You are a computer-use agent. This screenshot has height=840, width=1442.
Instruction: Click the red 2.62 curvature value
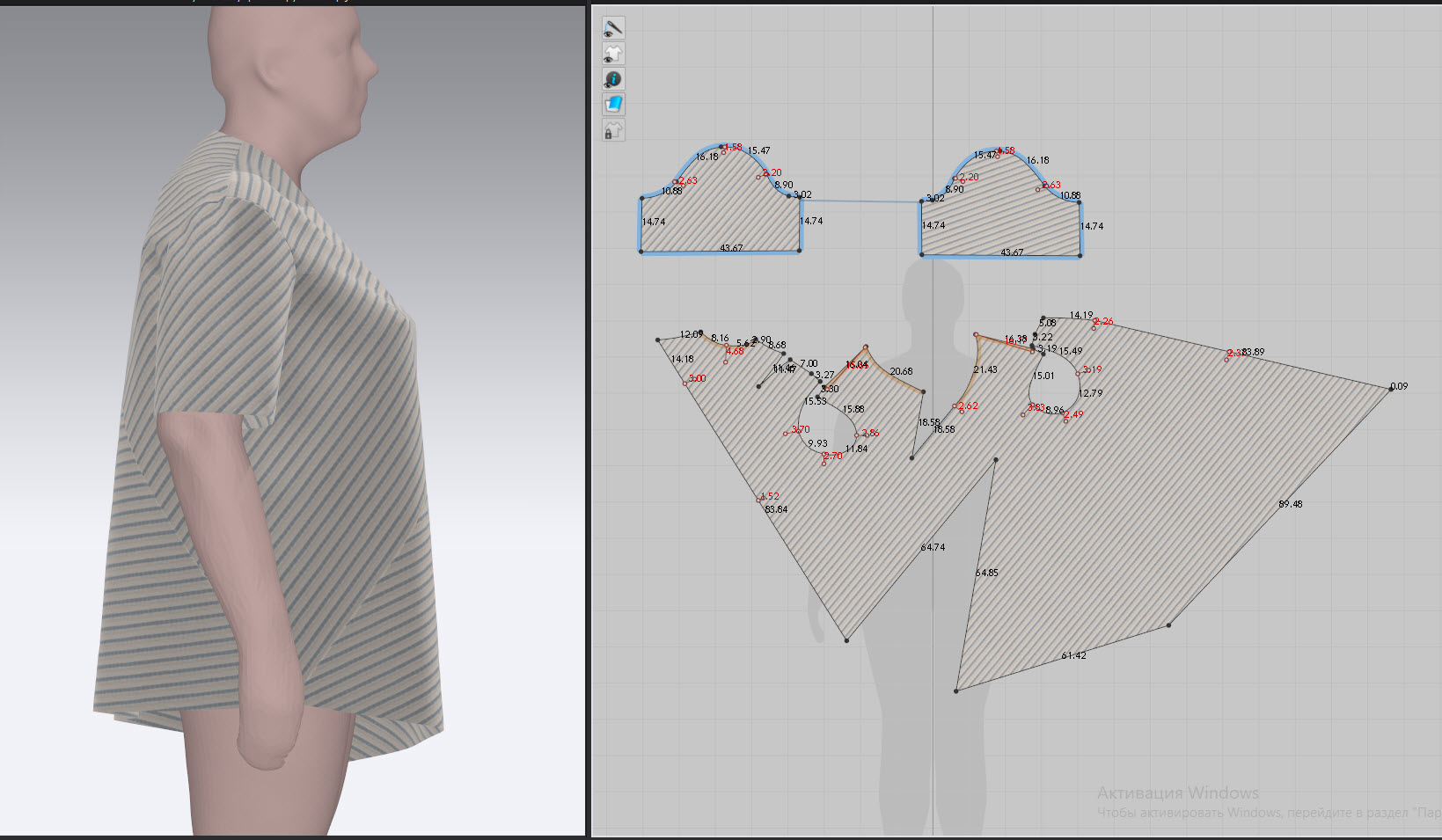pyautogui.click(x=967, y=405)
